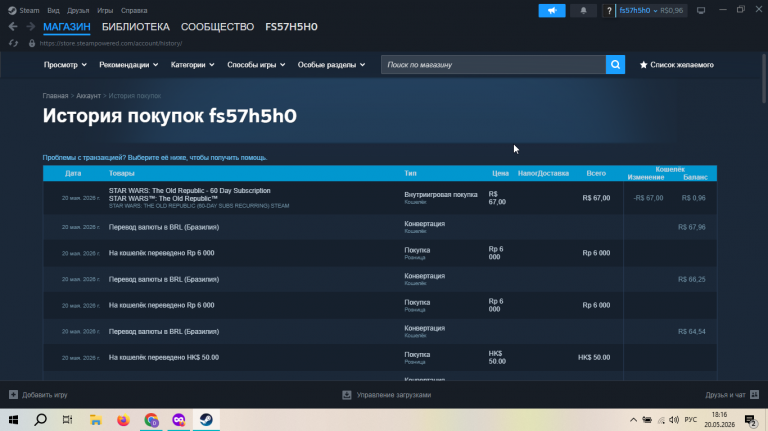Open Chrome from the taskbar
768x431 pixels.
(151, 420)
